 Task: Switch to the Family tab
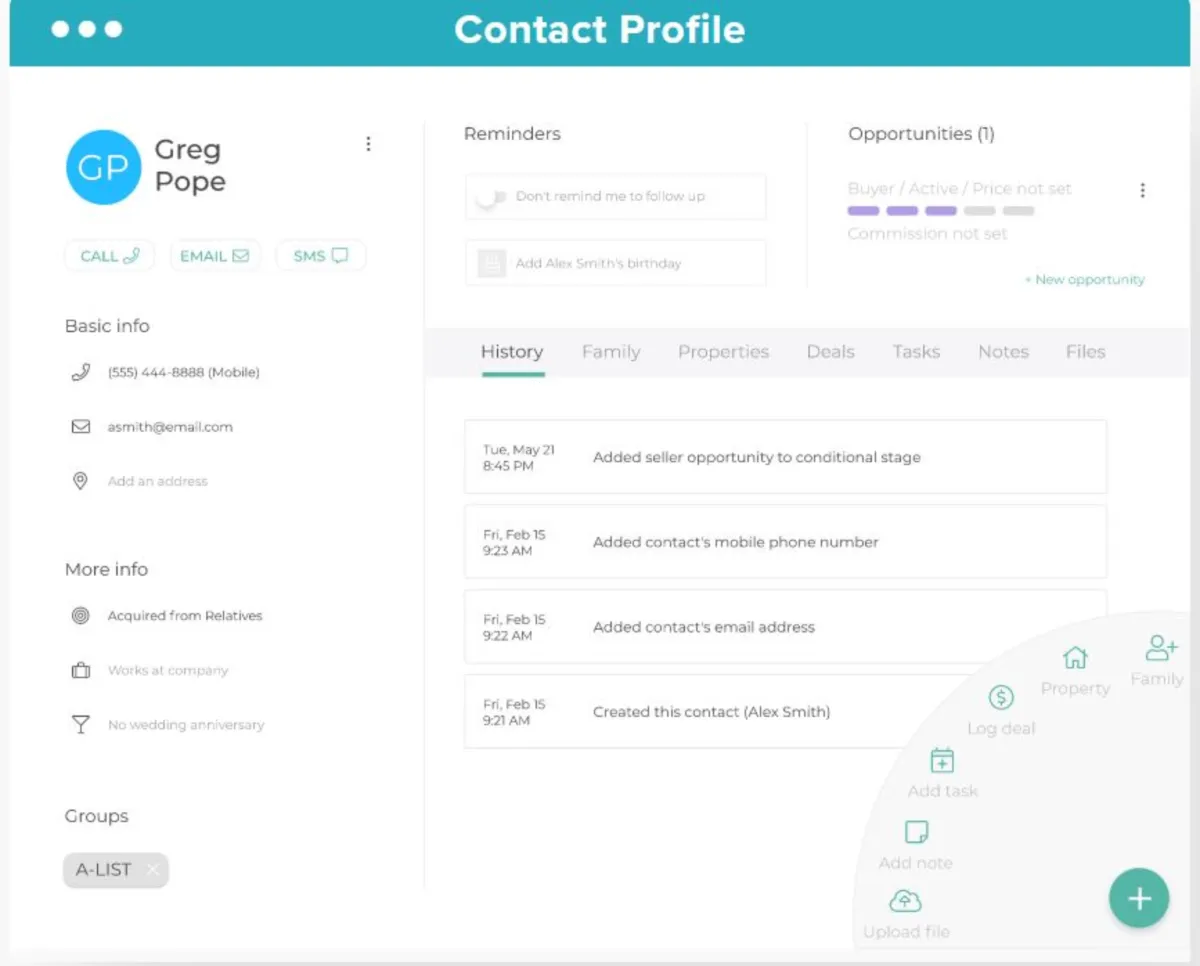coord(611,352)
